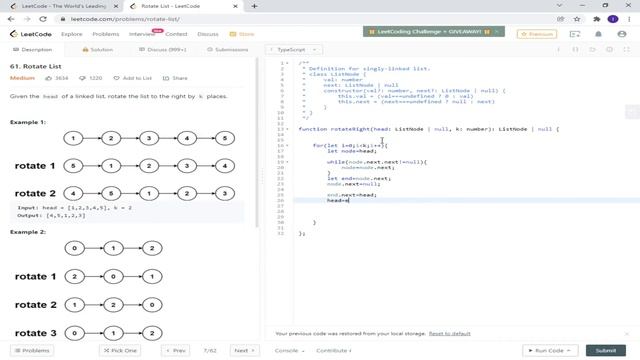Click the side feedback tab on right edge
The image size is (640, 360).
coord(633,111)
